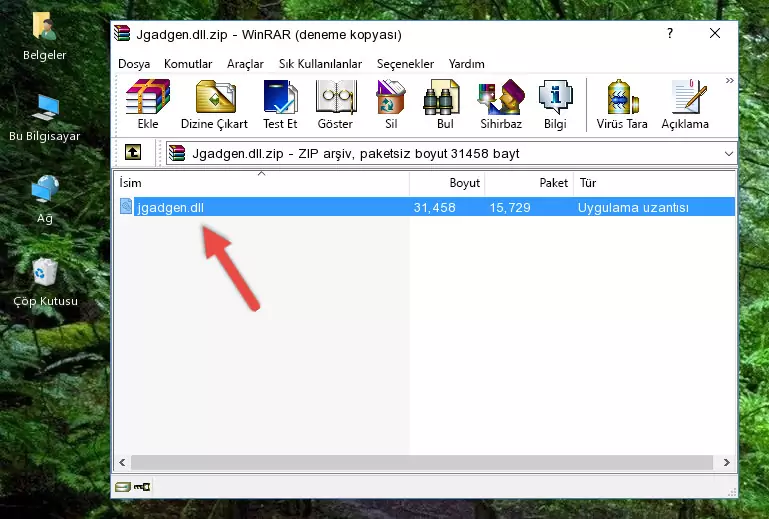The width and height of the screenshot is (769, 519).
Task: Start Virüs Tara scan
Action: point(622,104)
